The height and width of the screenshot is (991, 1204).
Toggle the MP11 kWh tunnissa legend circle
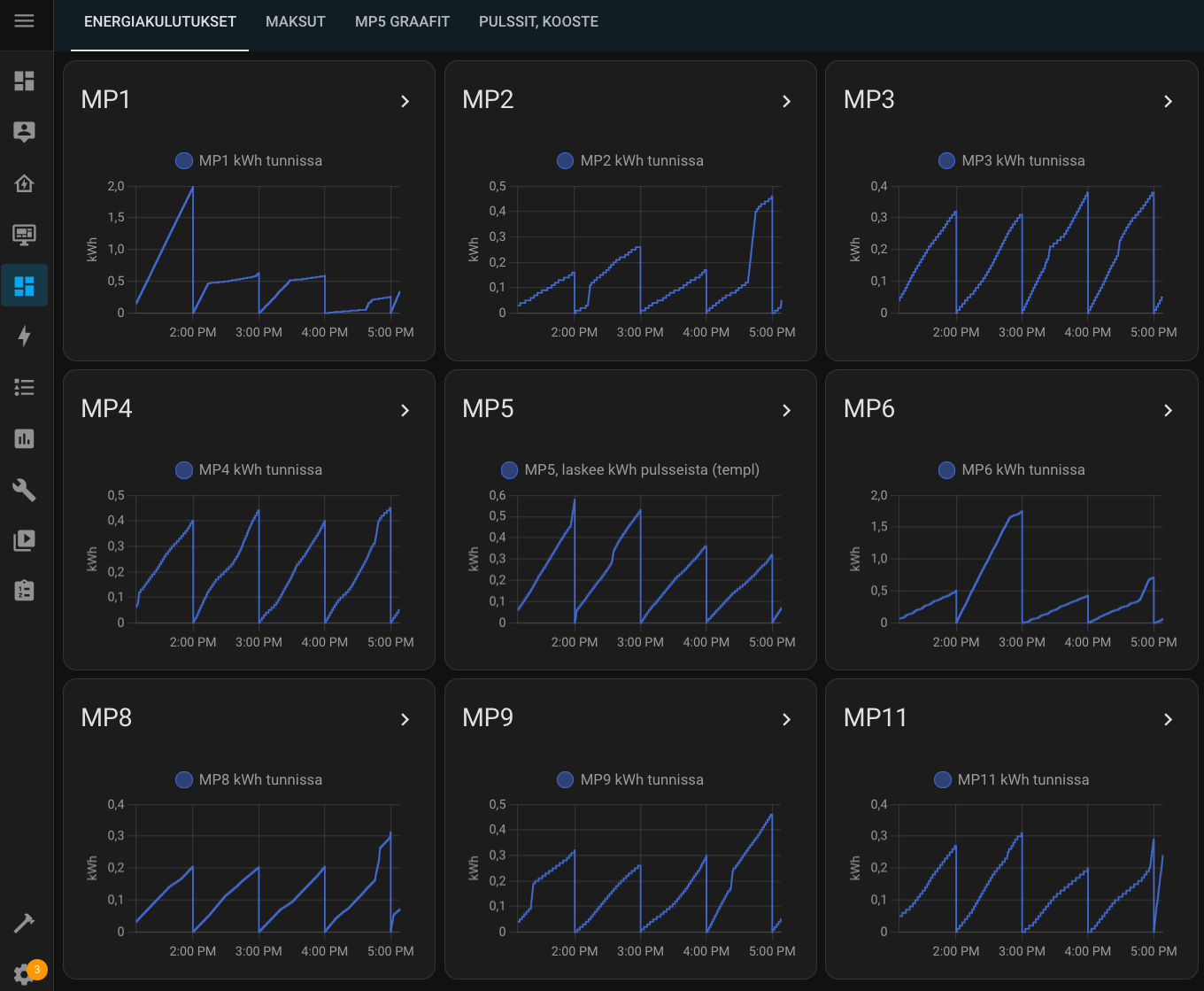[943, 779]
